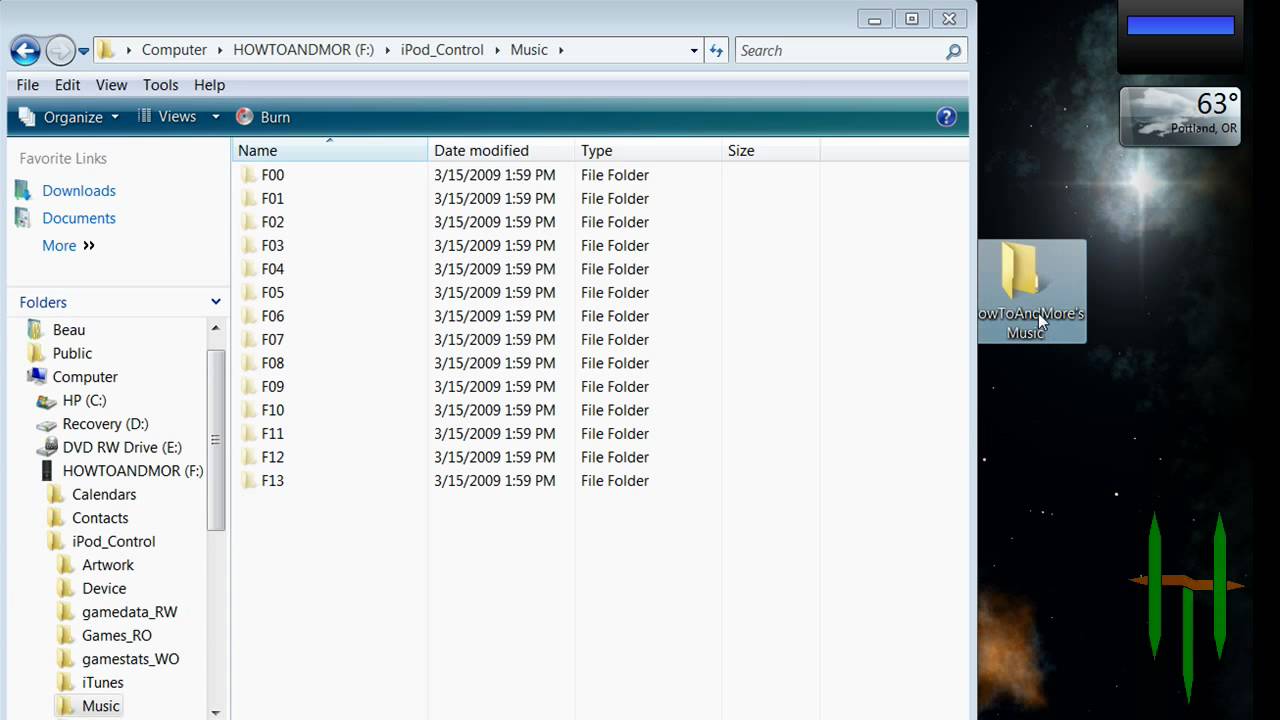Click the search magnifier icon
Viewport: 1280px width, 720px height.
[x=953, y=51]
